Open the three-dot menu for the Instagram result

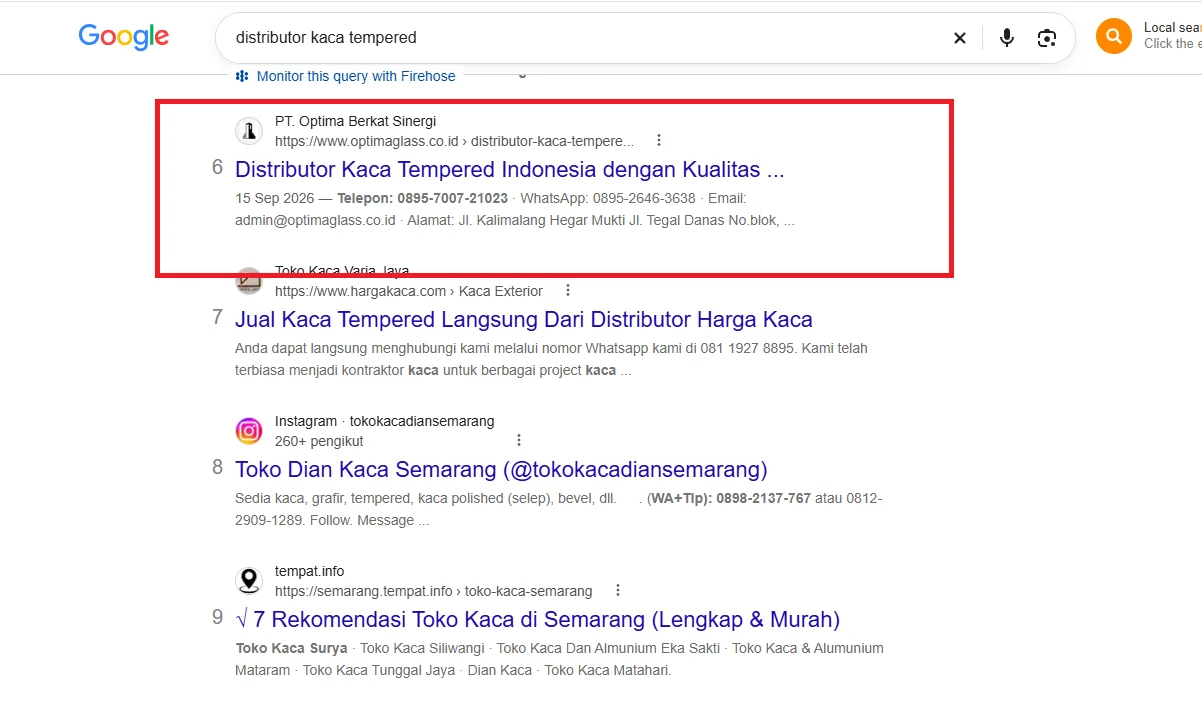[x=518, y=440]
